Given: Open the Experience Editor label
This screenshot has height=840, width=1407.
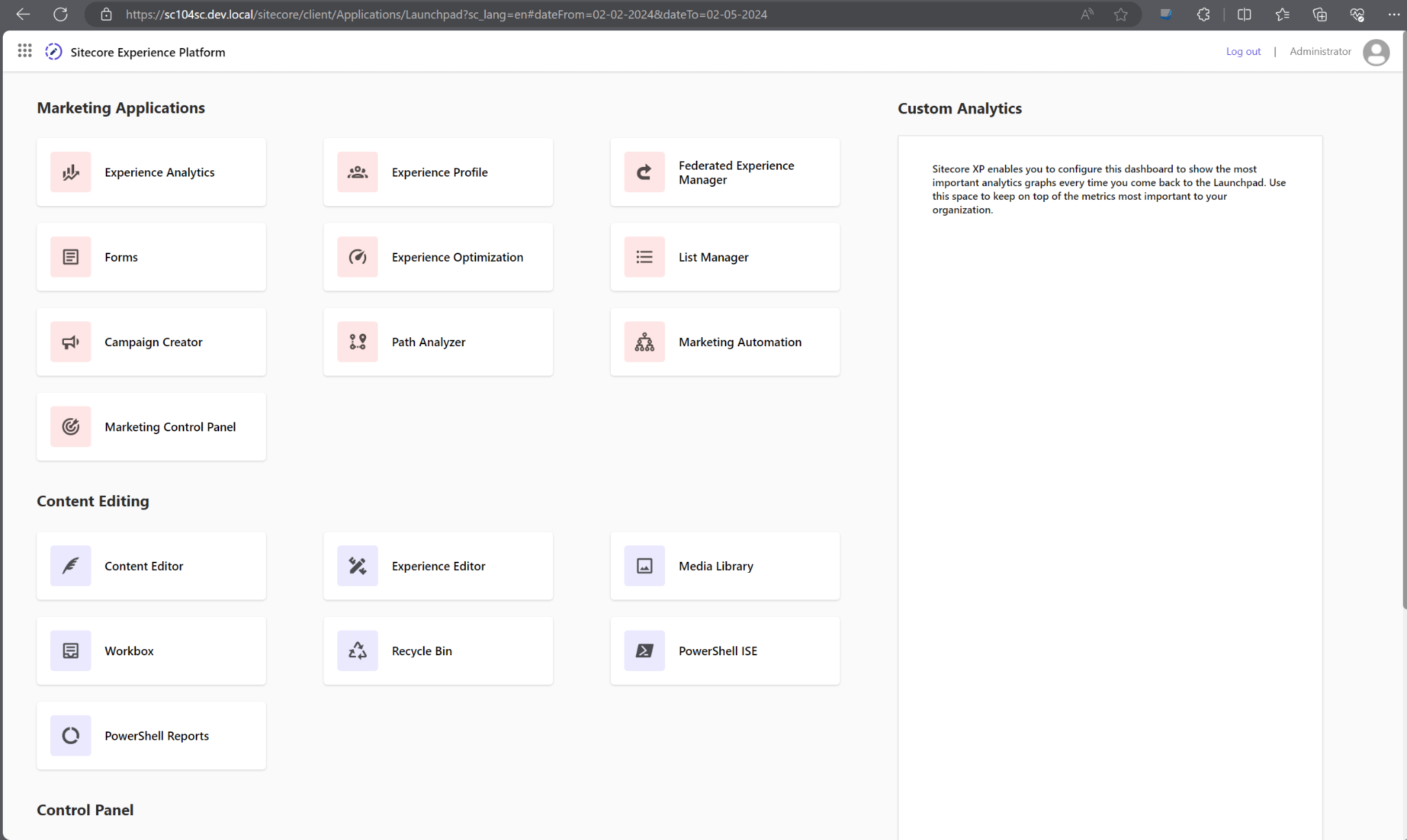Looking at the screenshot, I should tap(438, 566).
